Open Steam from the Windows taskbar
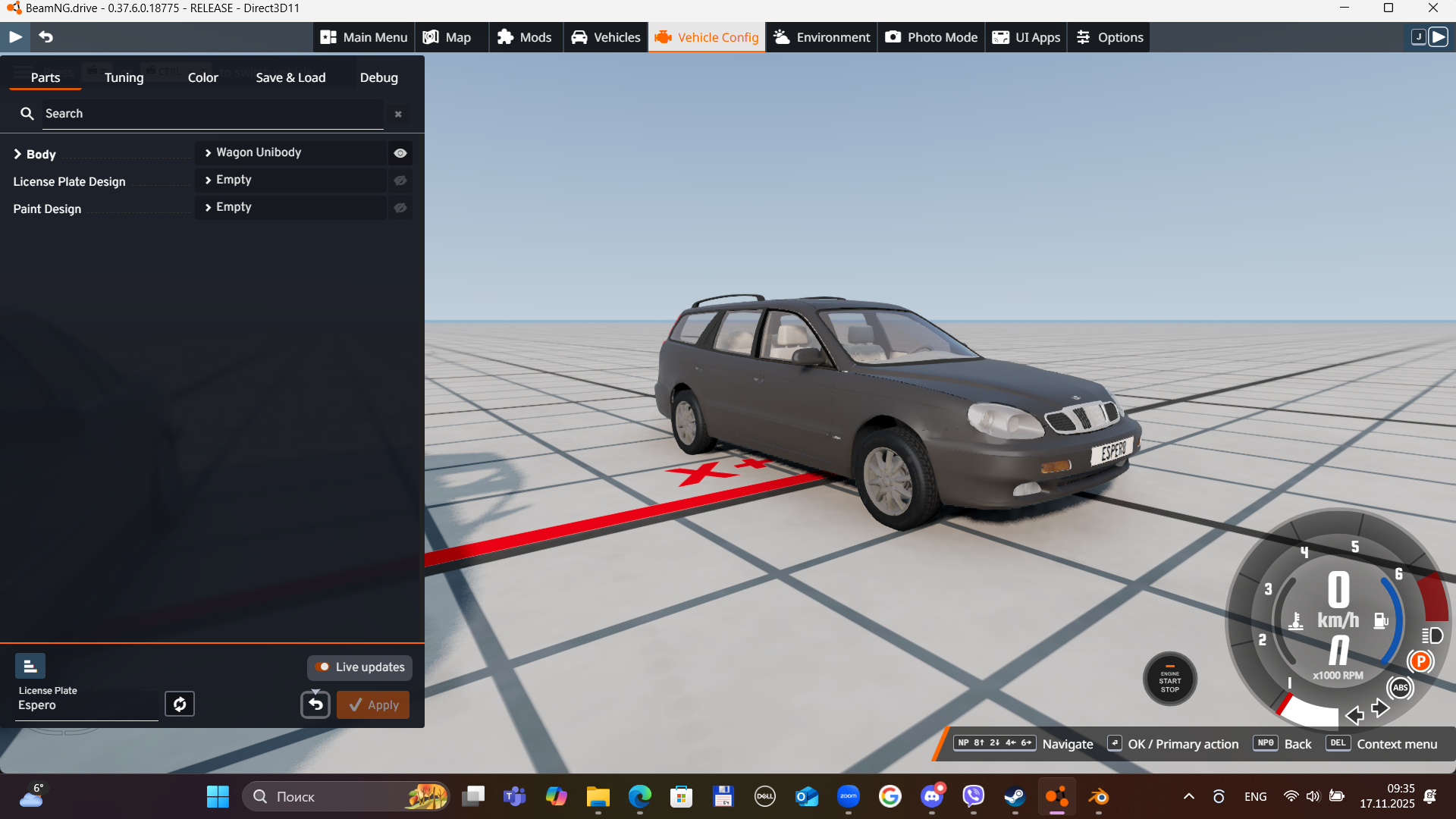Viewport: 1456px width, 819px height. (x=1015, y=796)
